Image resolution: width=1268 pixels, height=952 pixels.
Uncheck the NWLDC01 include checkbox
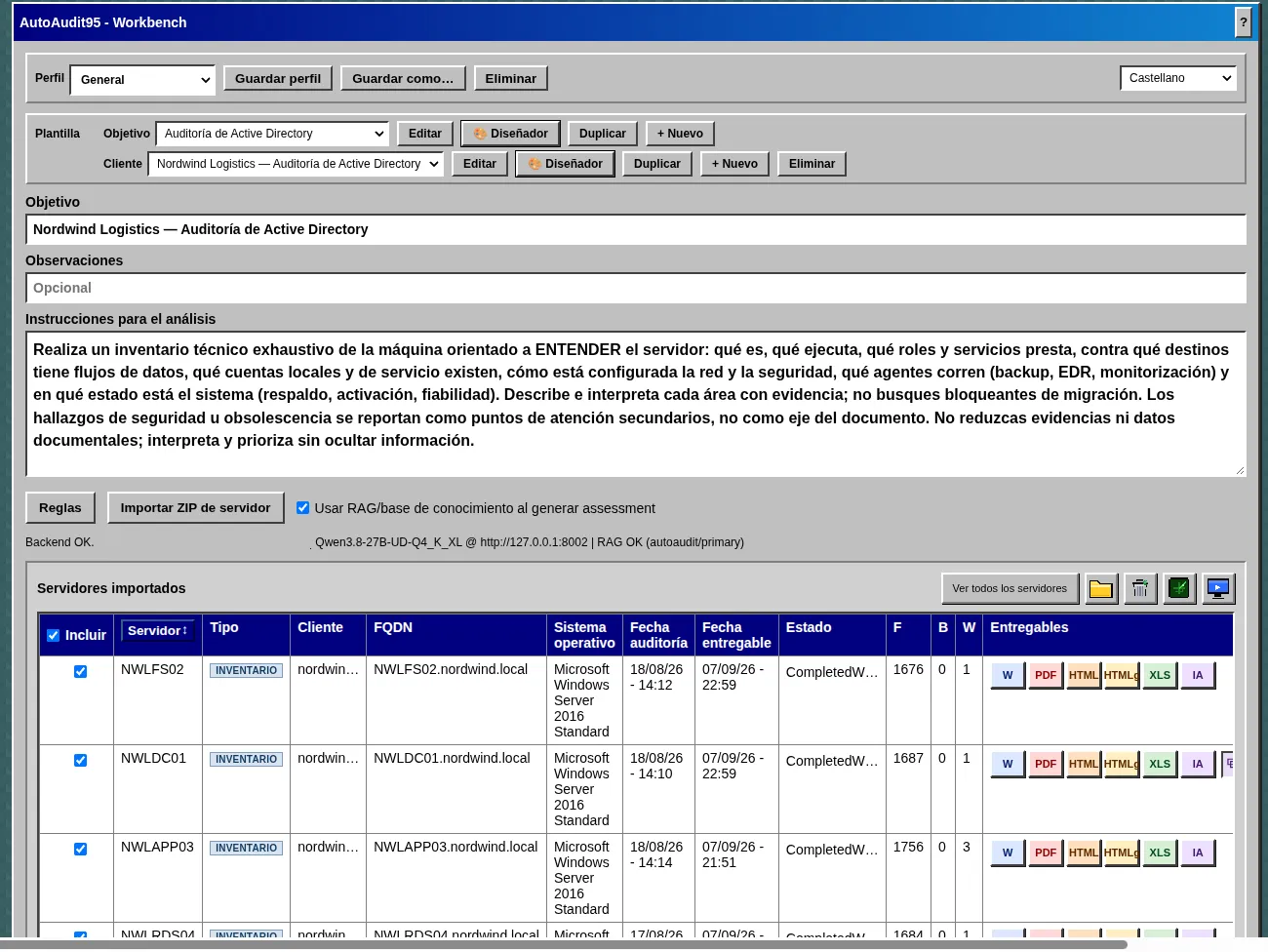80,760
